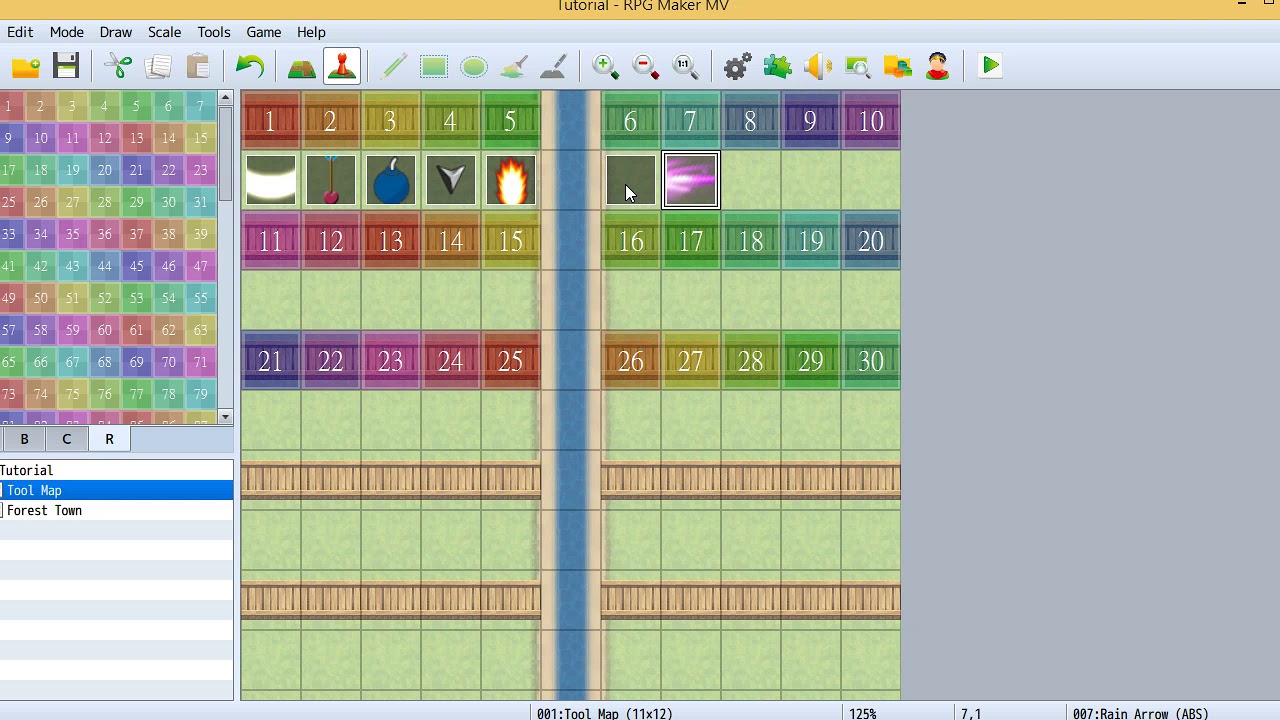This screenshot has height=720, width=1280.
Task: Select the Pencil draw tool
Action: (394, 67)
